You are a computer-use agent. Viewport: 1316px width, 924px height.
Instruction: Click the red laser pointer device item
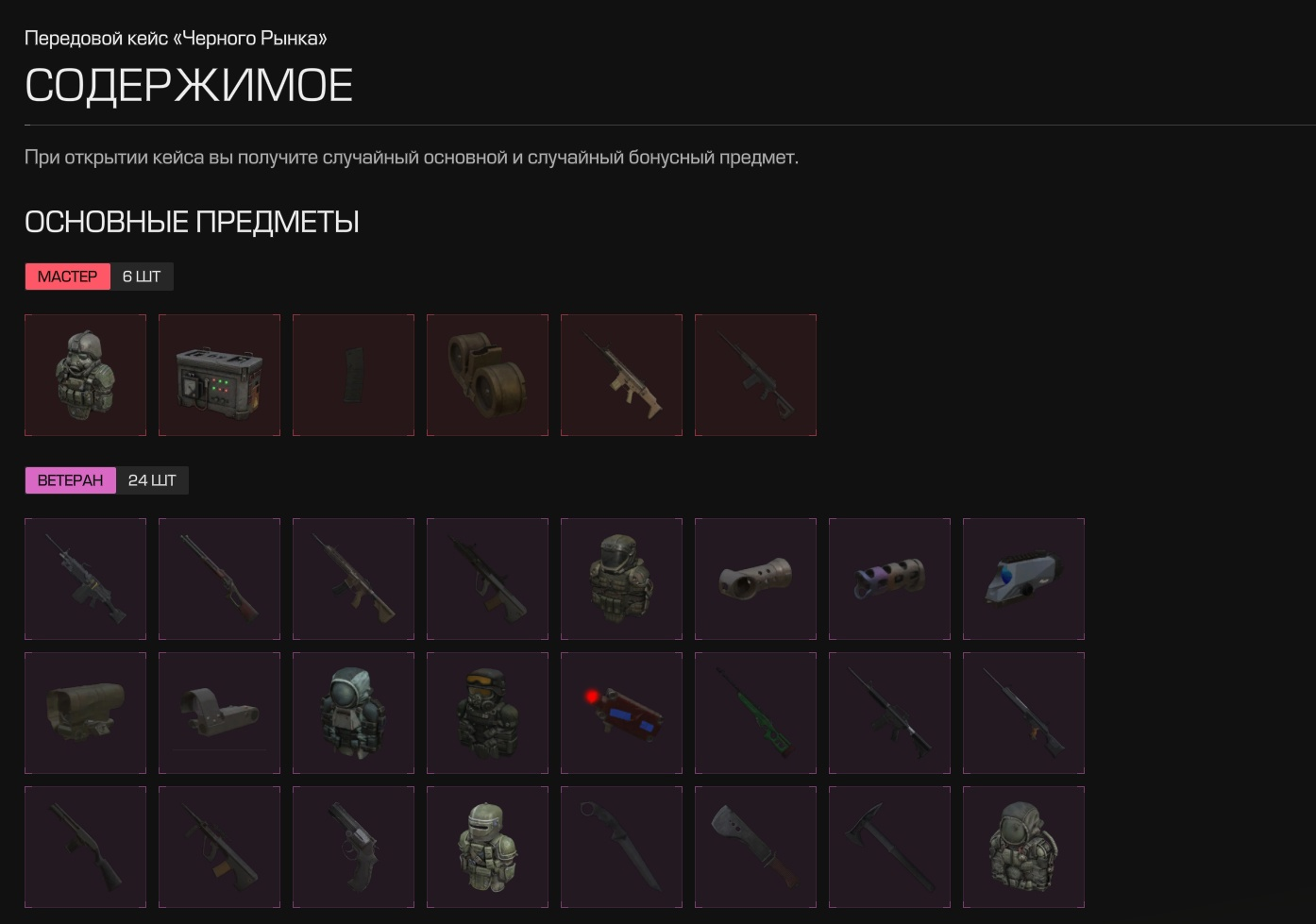[621, 713]
